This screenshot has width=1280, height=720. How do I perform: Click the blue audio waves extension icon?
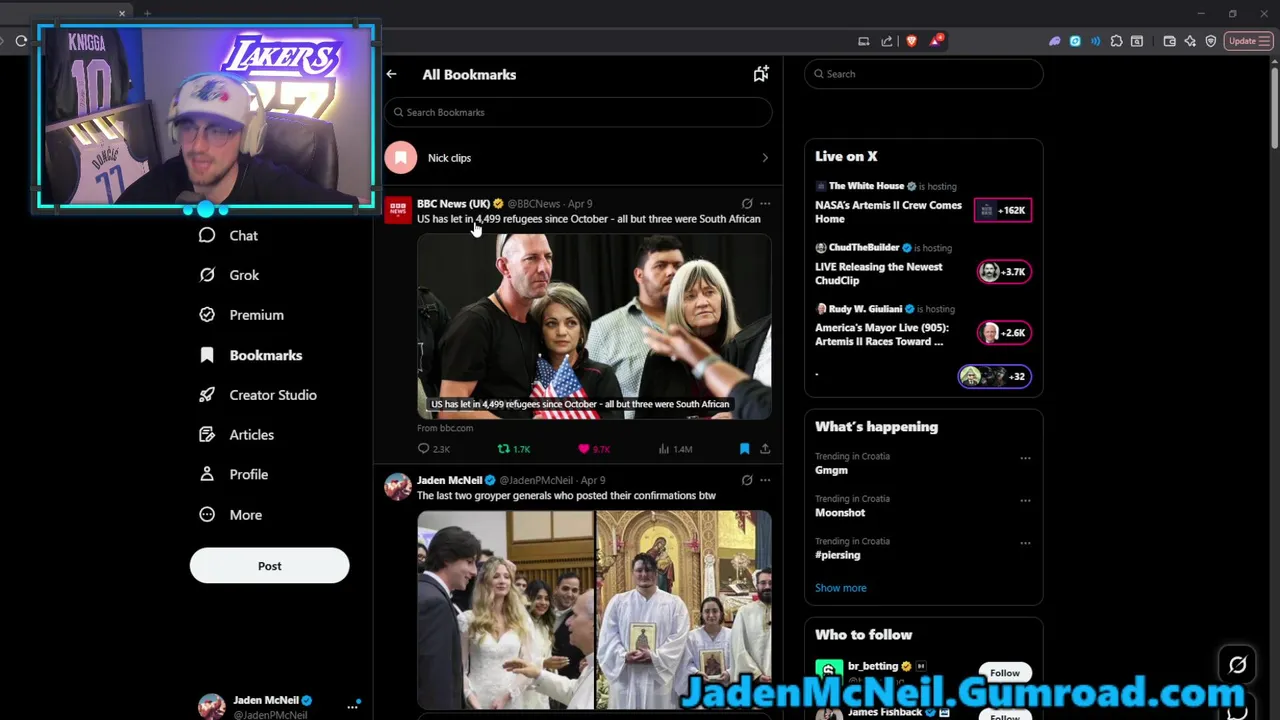1096,41
